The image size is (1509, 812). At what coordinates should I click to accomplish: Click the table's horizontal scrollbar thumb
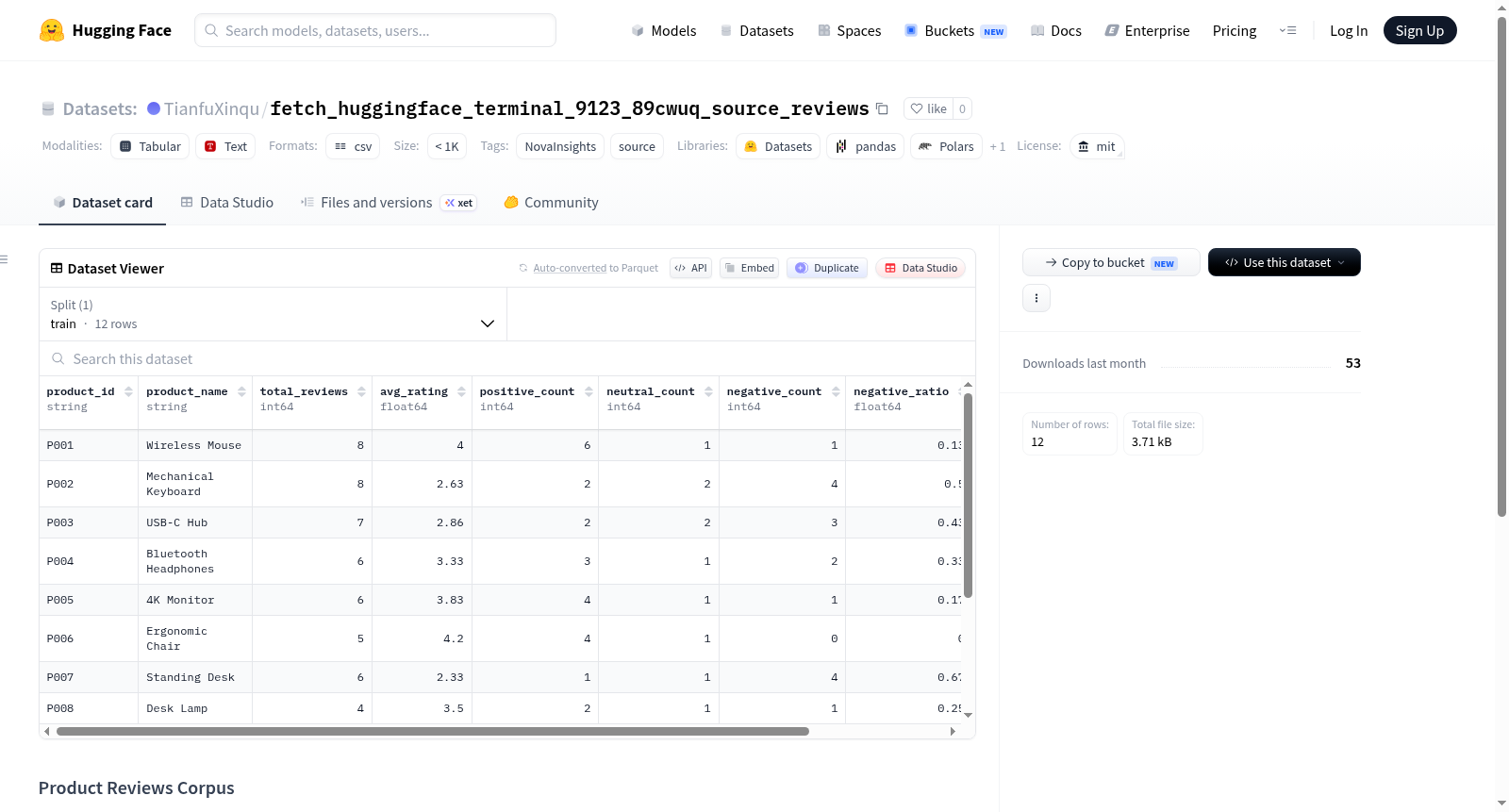[433, 731]
